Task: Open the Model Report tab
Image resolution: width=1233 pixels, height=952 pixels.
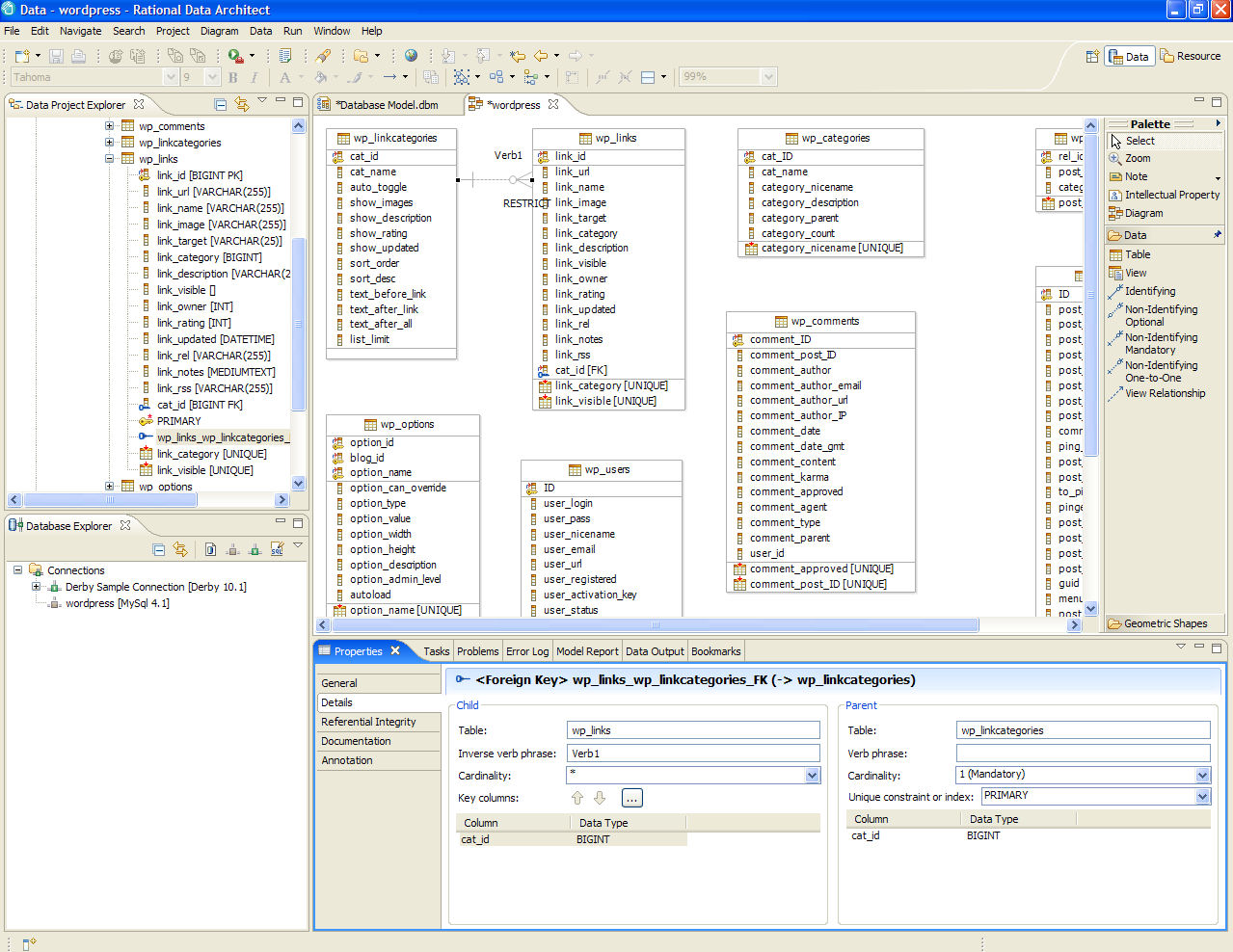Action: [x=587, y=651]
